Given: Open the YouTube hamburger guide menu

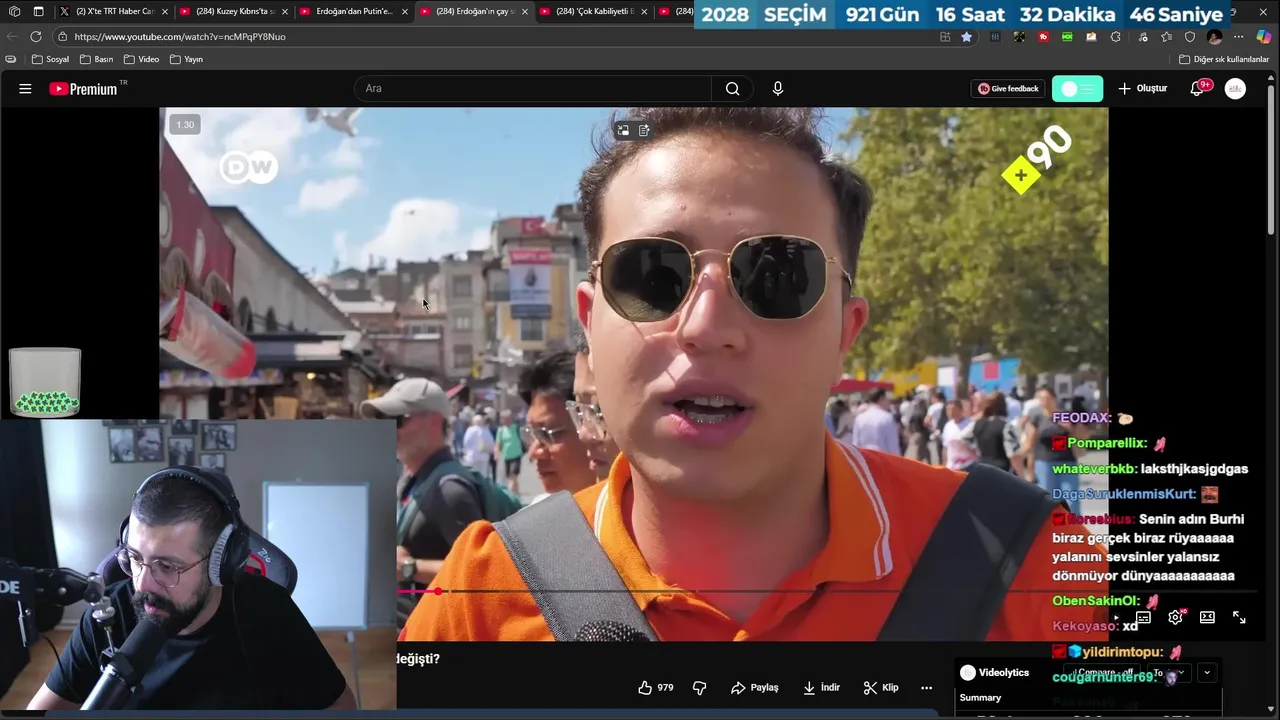Looking at the screenshot, I should [25, 88].
